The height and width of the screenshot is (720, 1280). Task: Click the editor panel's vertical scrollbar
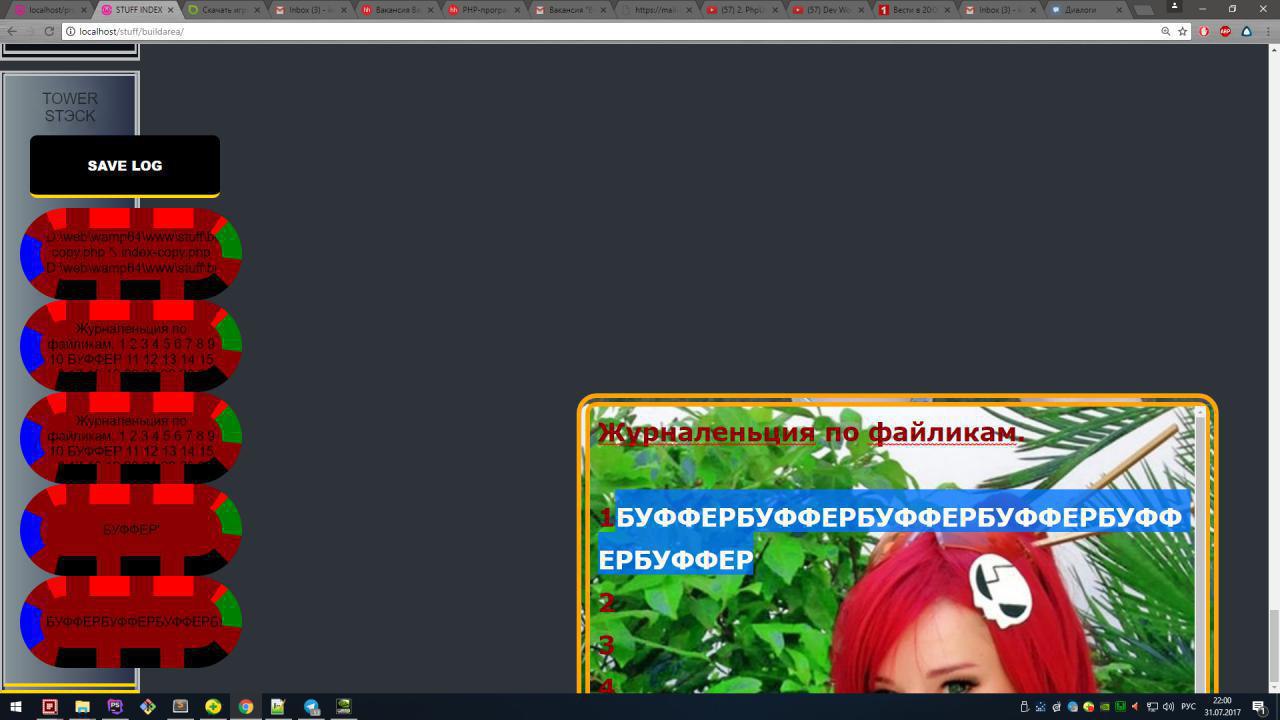1200,550
